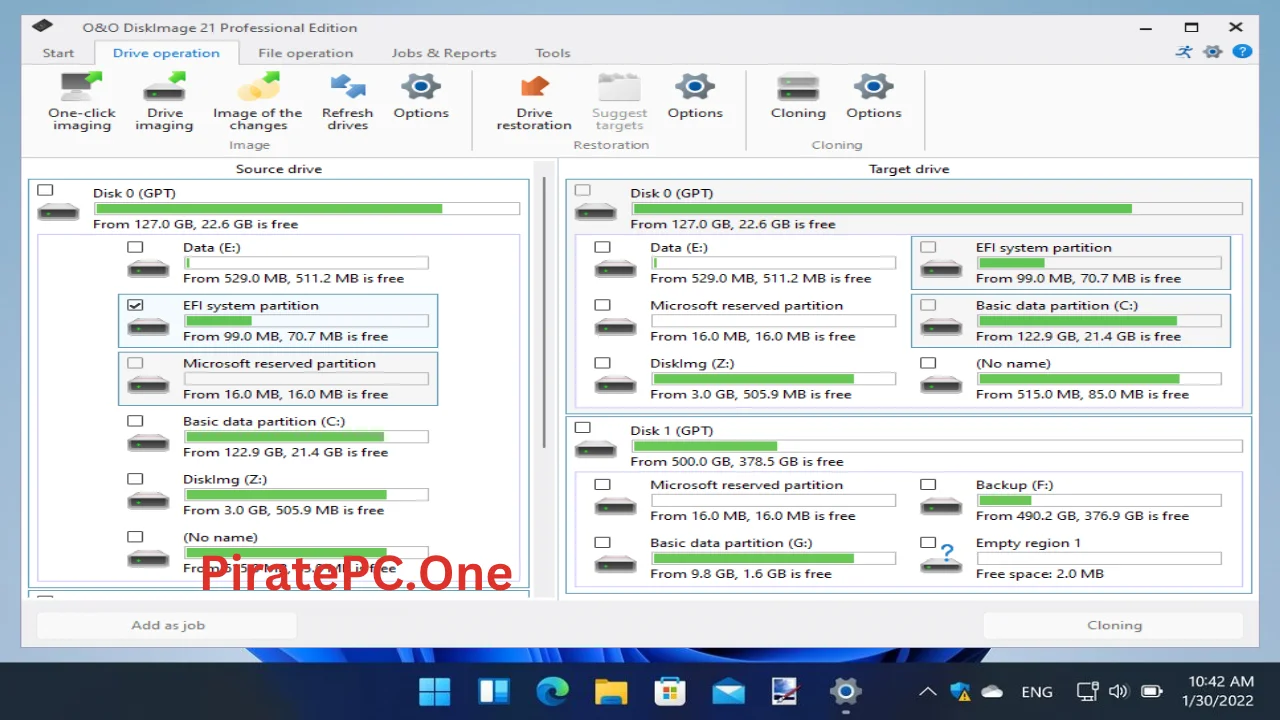Click Add as job button
The height and width of the screenshot is (720, 1280).
[x=167, y=625]
